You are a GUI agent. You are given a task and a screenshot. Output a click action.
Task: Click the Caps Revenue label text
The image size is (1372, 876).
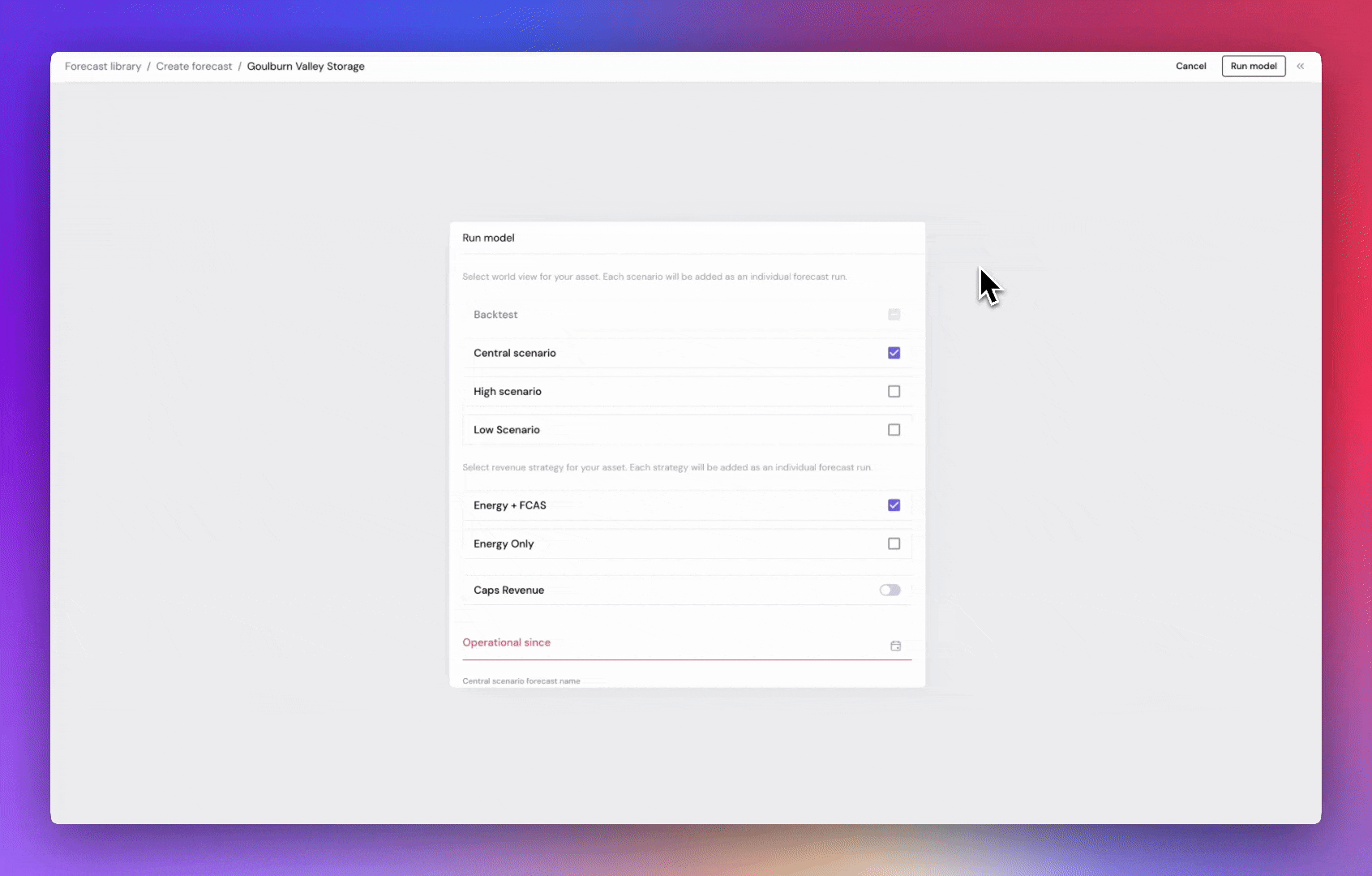click(x=508, y=590)
